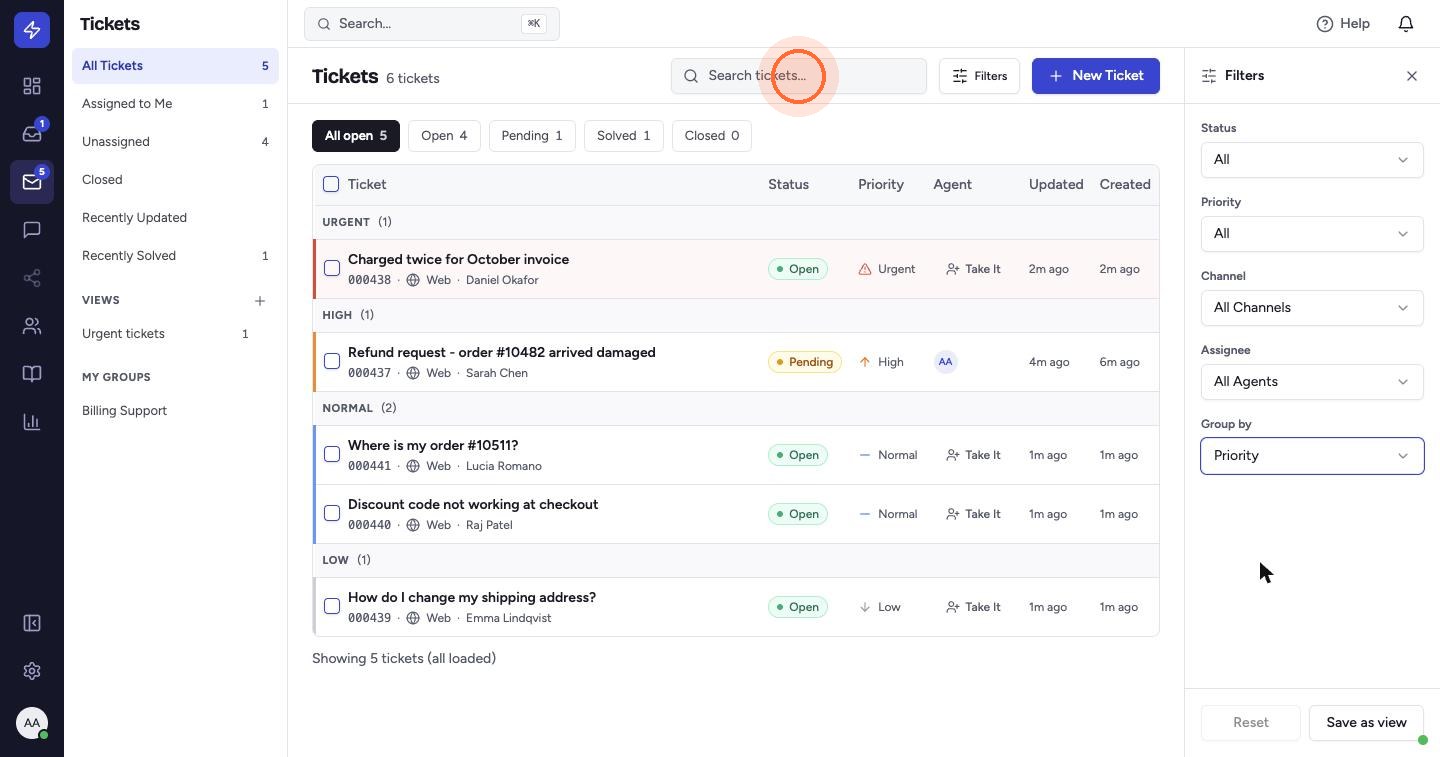Click the Filters button beside search
The image size is (1440, 757).
(979, 76)
